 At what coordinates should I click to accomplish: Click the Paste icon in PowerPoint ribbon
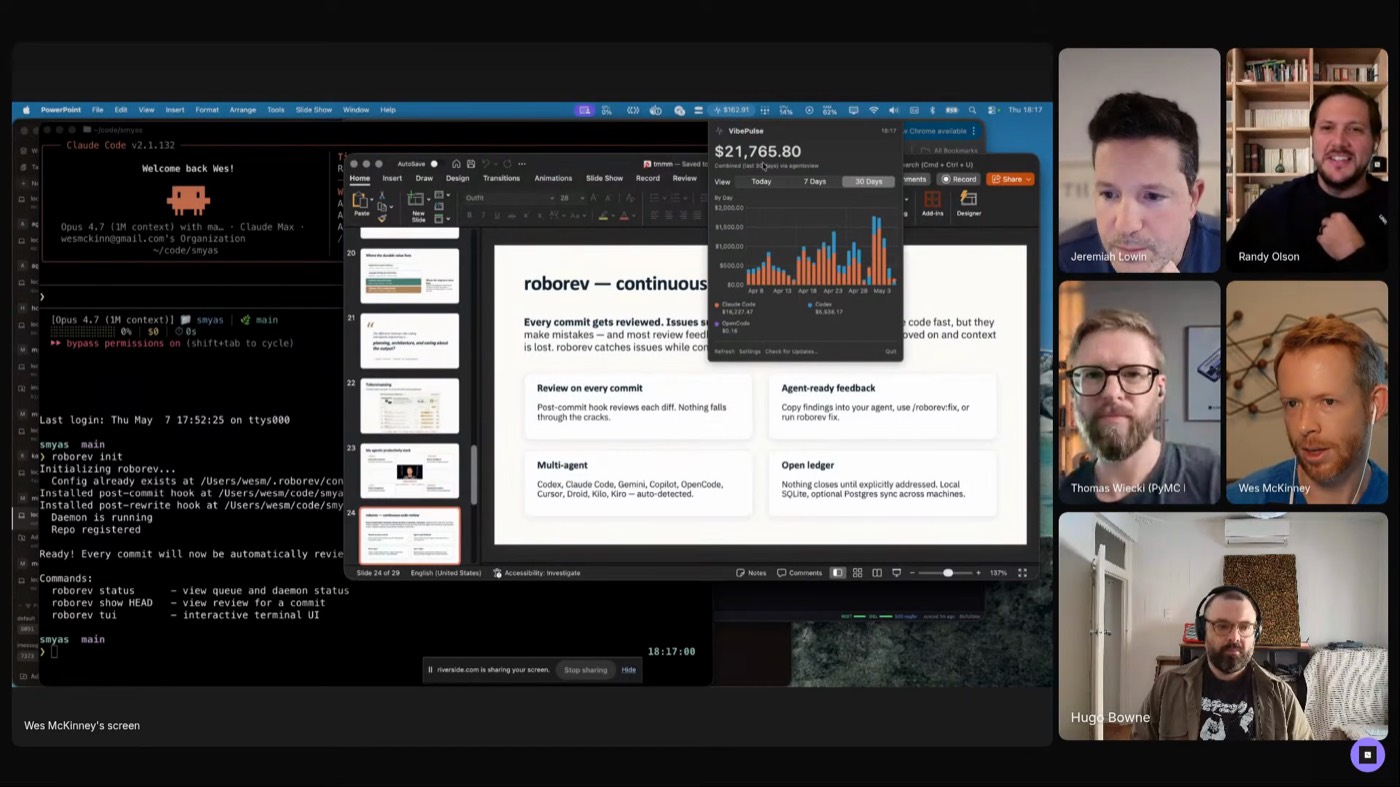click(x=360, y=199)
